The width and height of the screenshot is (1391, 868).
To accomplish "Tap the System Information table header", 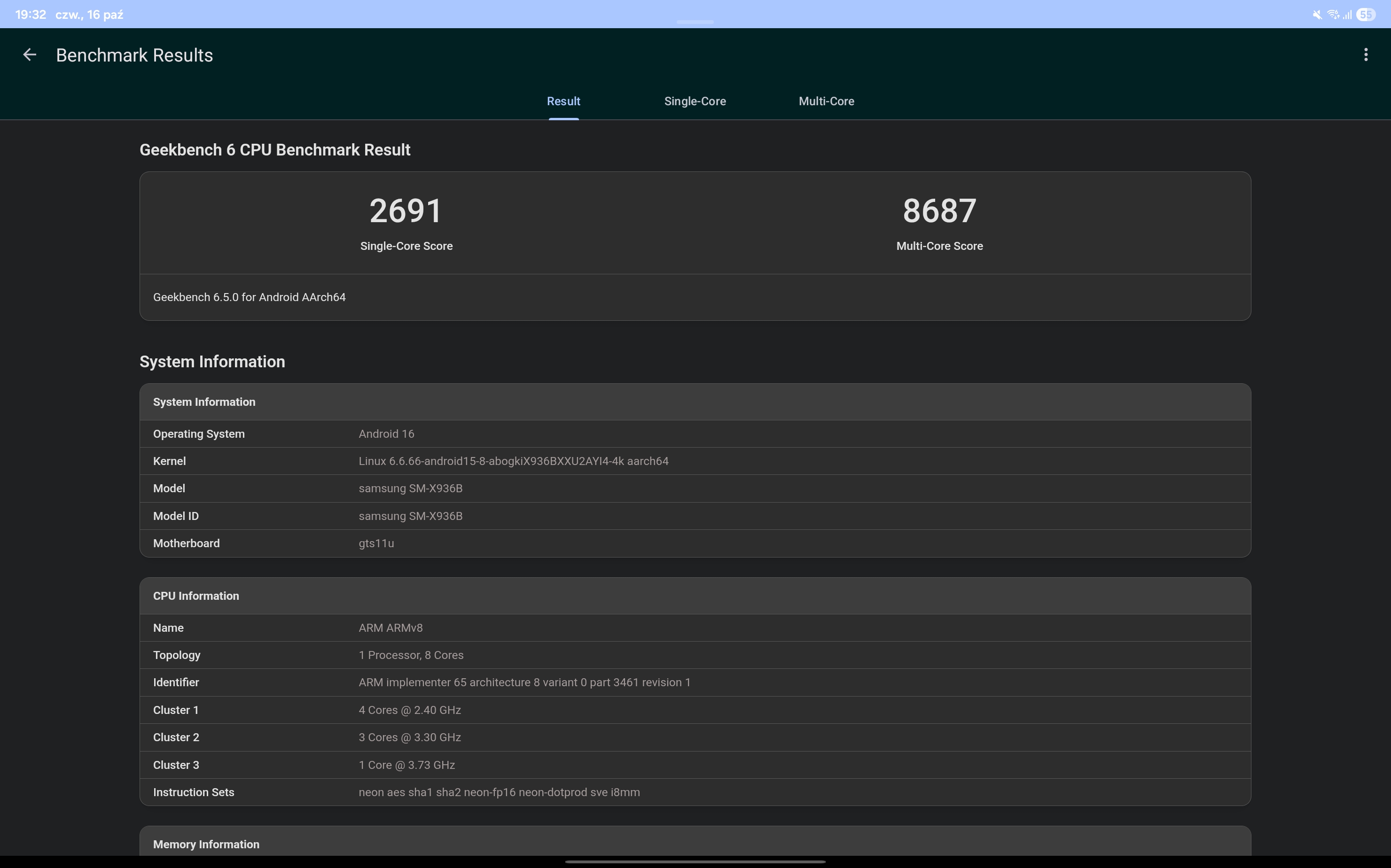I will point(204,402).
